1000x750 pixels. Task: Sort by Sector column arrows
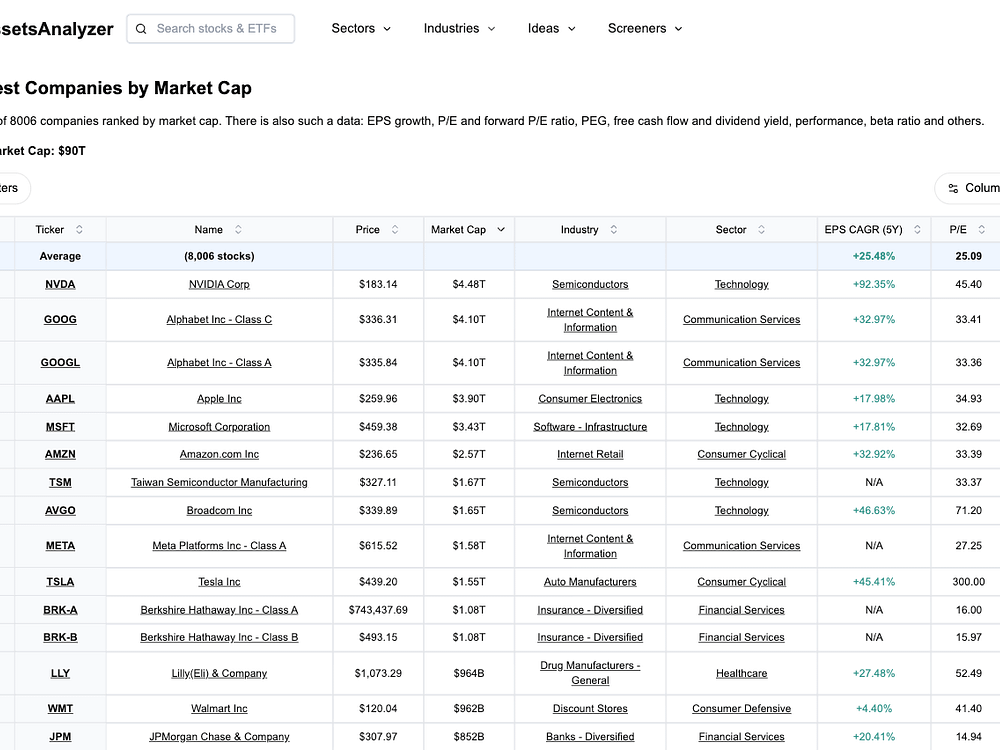(761, 230)
